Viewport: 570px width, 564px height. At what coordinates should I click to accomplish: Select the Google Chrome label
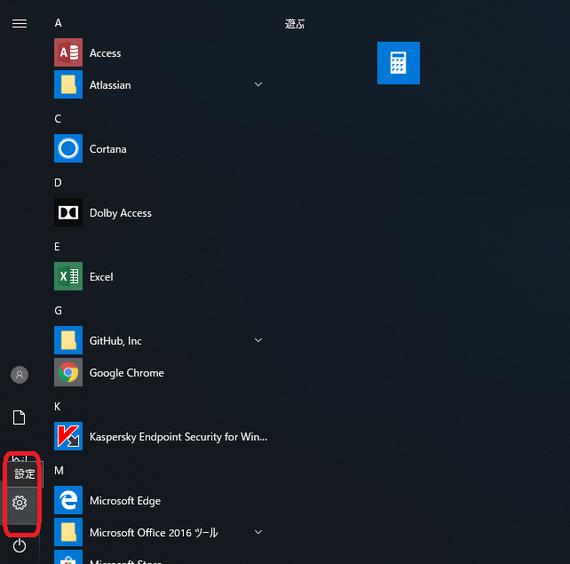point(127,373)
